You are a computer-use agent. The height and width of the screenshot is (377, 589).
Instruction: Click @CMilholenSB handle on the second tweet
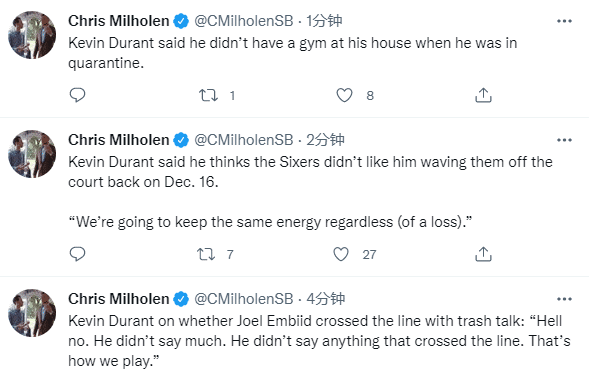(243, 140)
